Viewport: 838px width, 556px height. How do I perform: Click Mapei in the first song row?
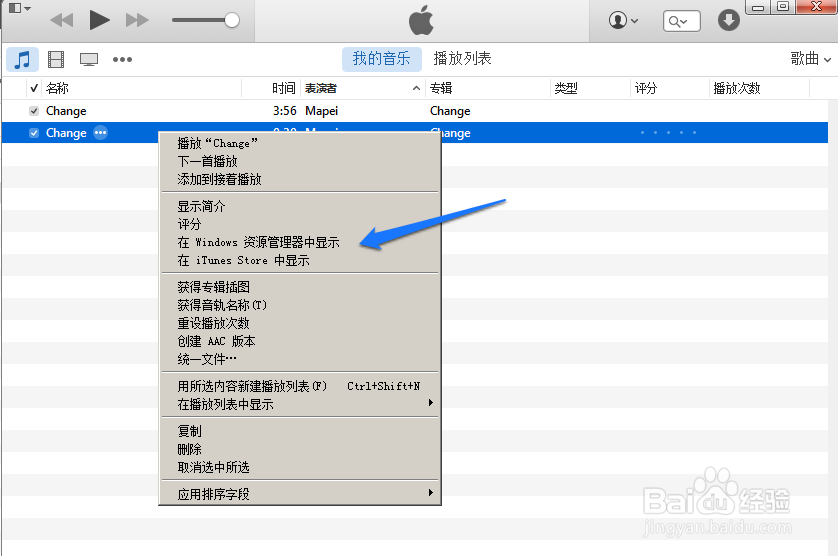[322, 111]
